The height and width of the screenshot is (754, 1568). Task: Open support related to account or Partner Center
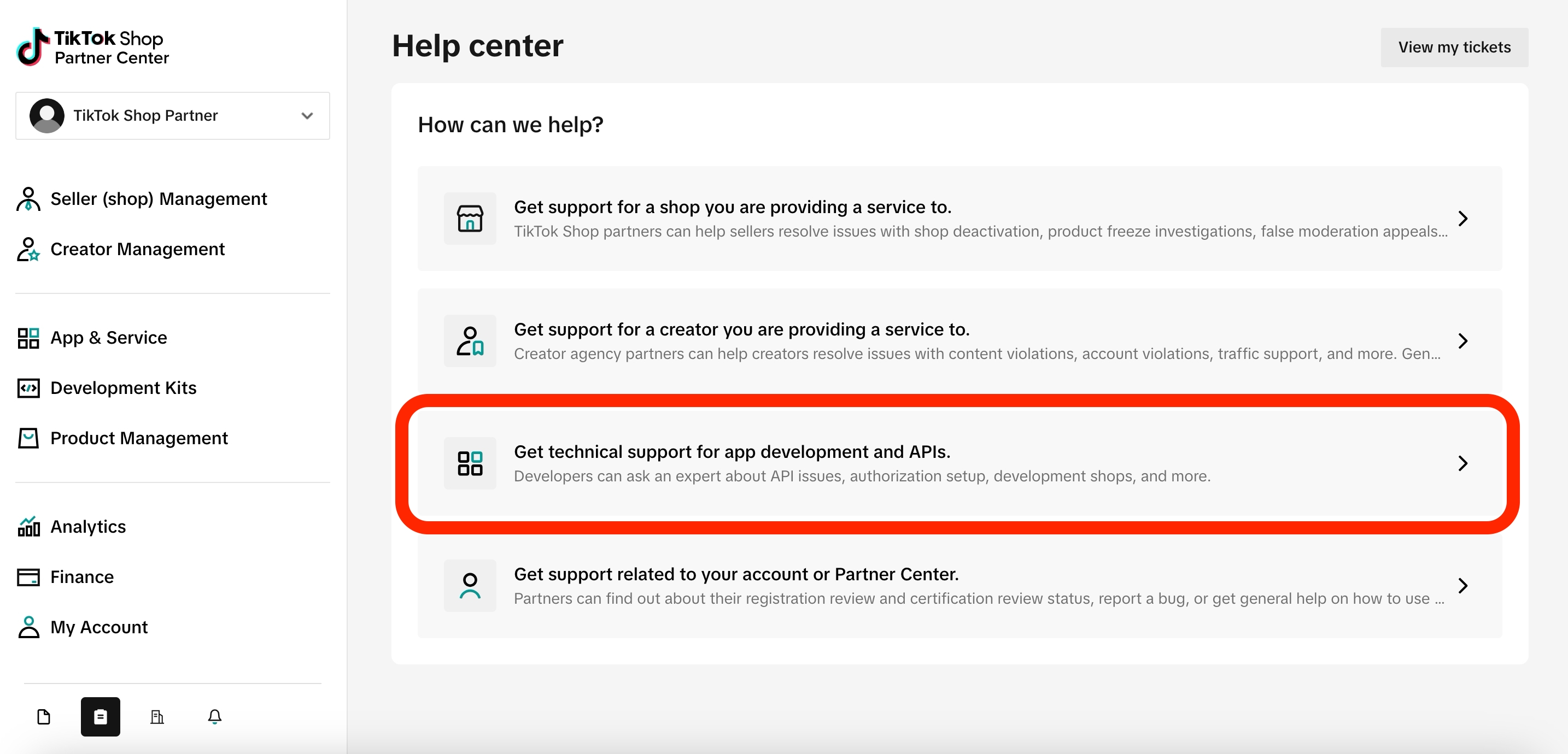pyautogui.click(x=959, y=586)
